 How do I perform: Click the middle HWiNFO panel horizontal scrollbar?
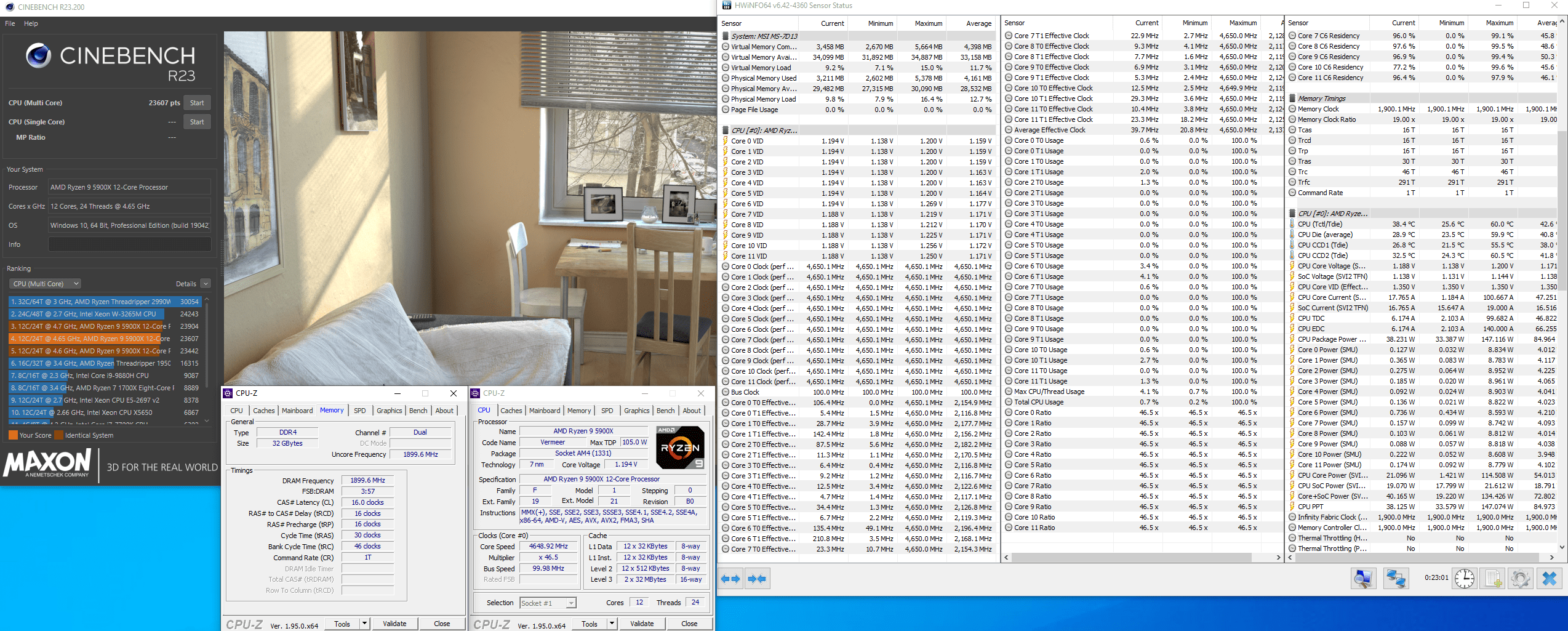point(1131,558)
